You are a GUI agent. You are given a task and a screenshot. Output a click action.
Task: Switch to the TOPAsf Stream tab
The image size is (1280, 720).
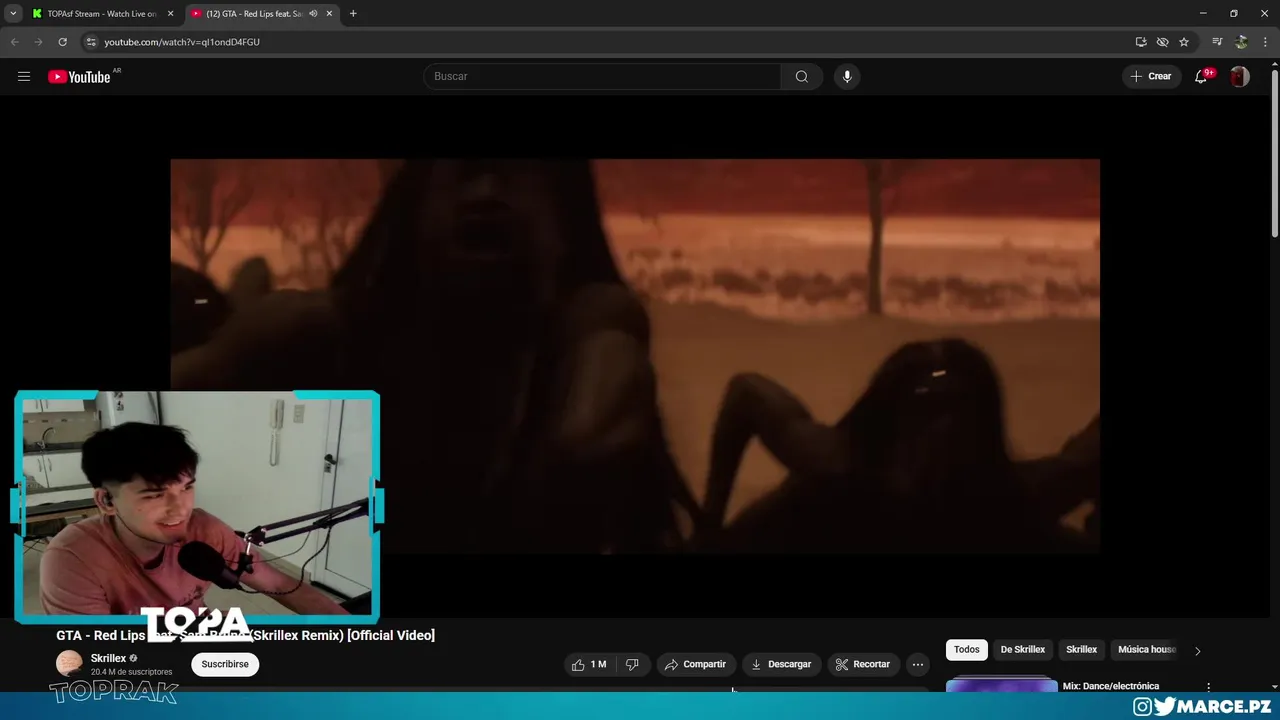point(102,14)
